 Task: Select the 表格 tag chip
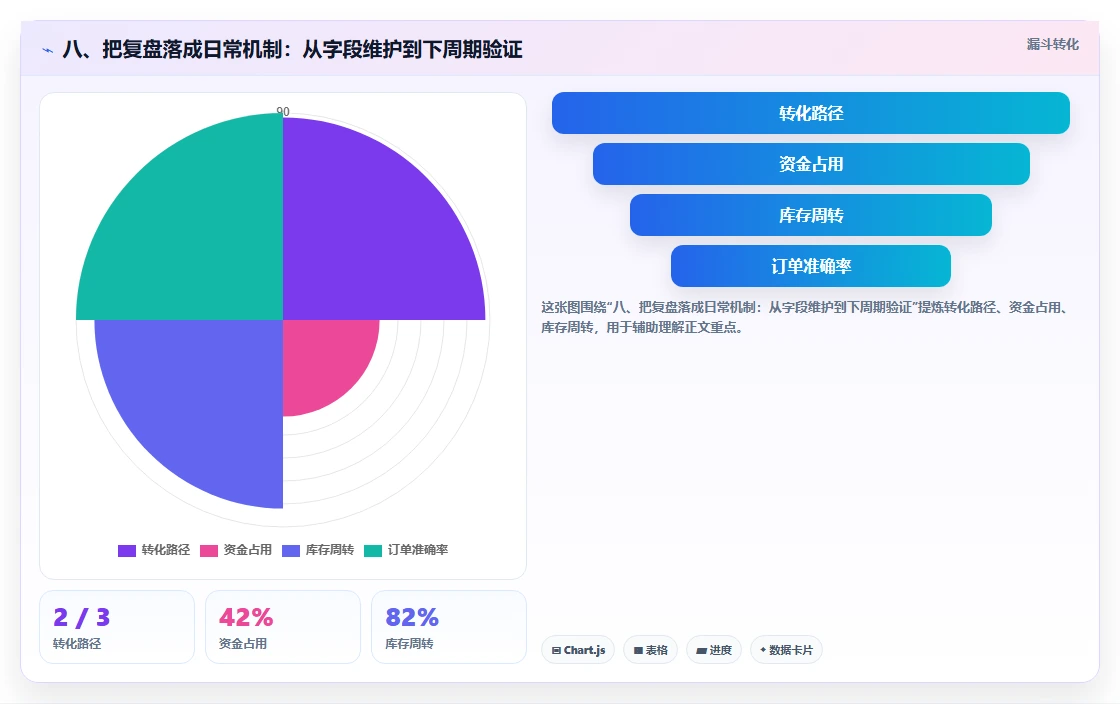[651, 650]
